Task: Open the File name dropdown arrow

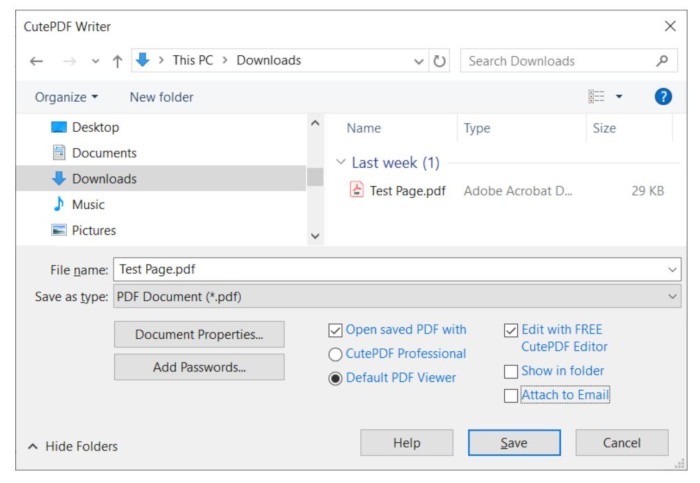Action: point(672,270)
